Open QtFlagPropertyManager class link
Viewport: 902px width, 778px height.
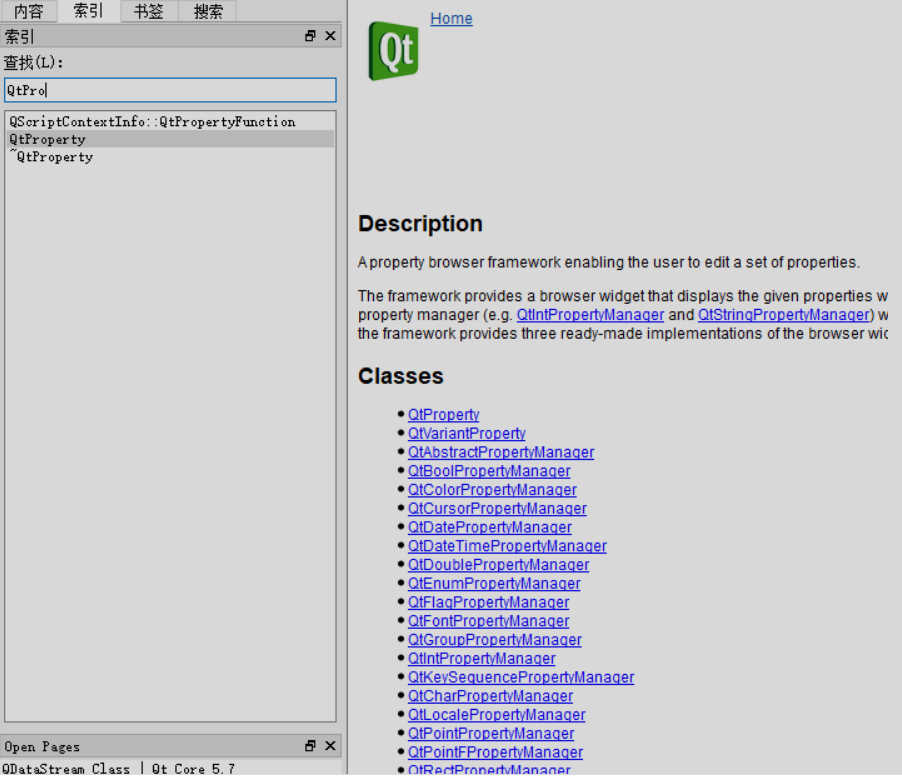488,602
